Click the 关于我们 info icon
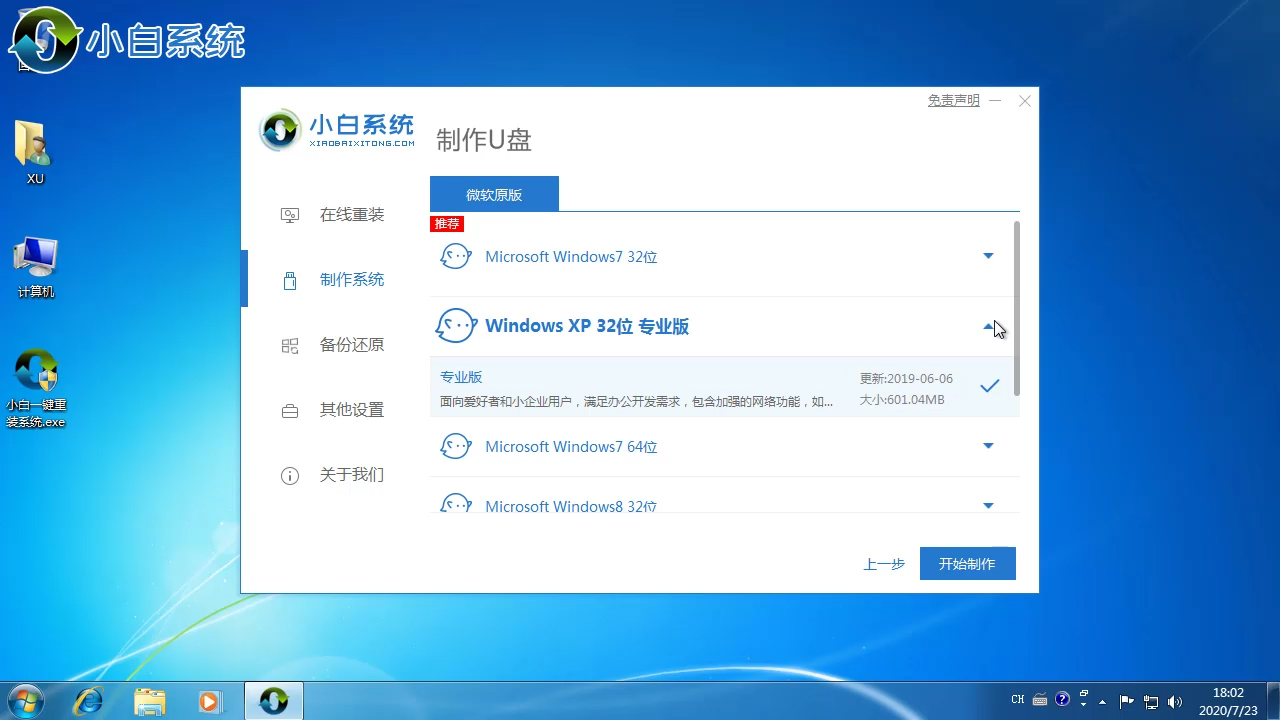Screen dimensions: 1280x720 coord(290,476)
